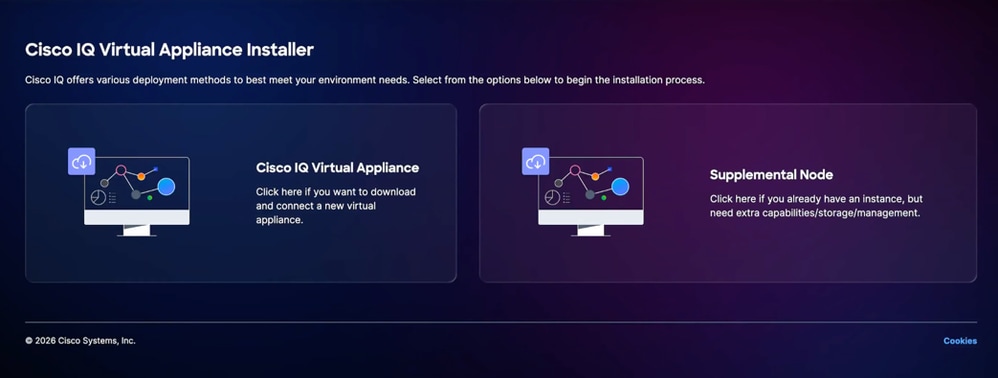Click the cloud download icon on Virtual Appliance card
This screenshot has height=378, width=998.
pos(81,162)
